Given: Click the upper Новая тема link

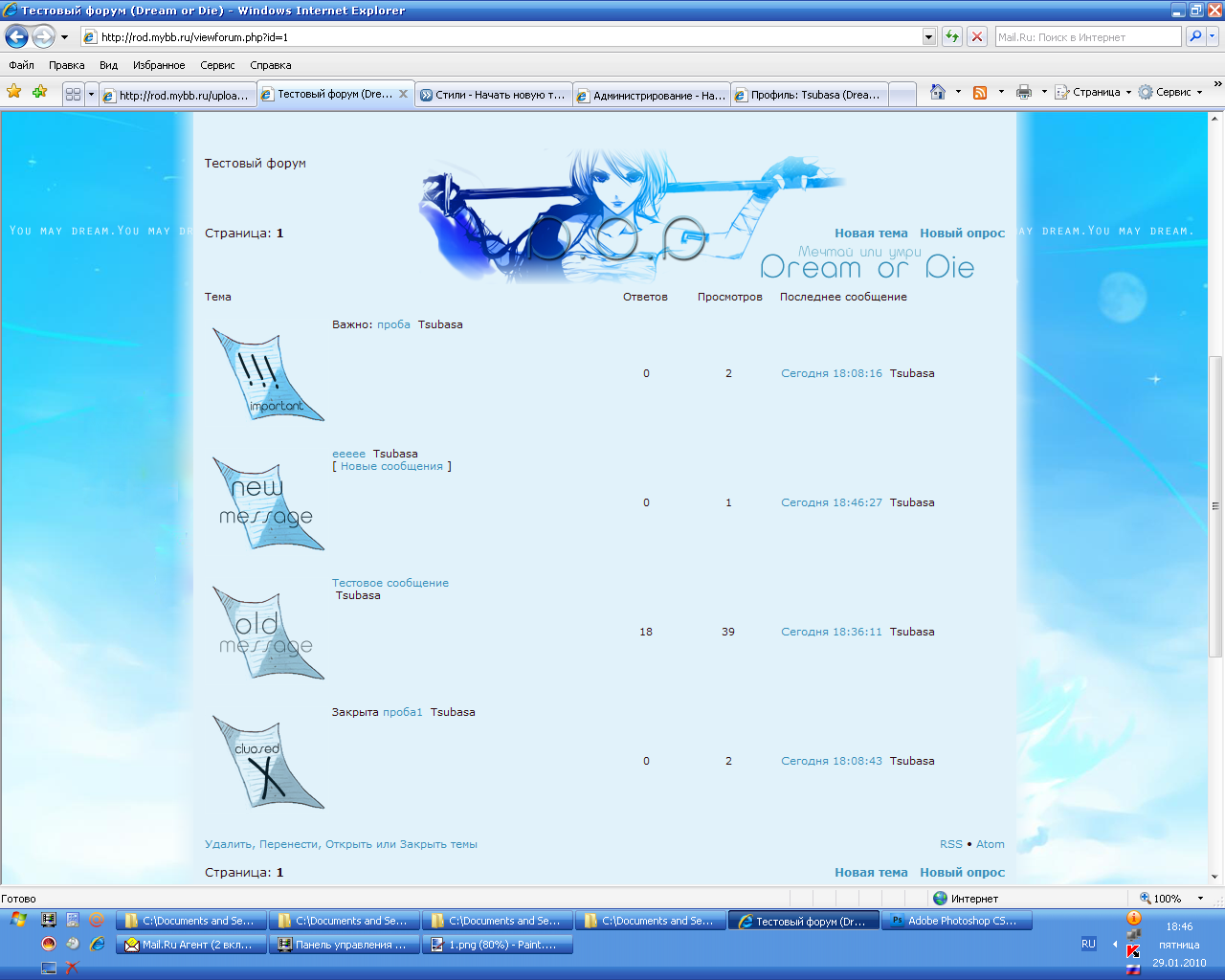Looking at the screenshot, I should coord(871,233).
